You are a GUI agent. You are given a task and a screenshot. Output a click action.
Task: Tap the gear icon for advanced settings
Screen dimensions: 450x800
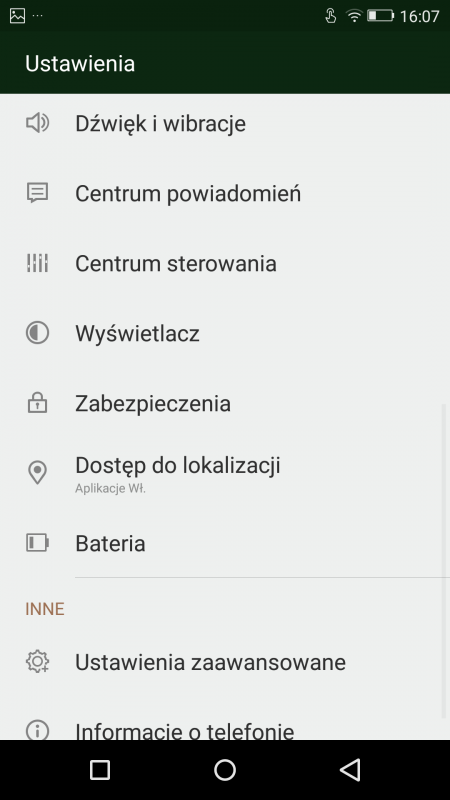coord(37,662)
